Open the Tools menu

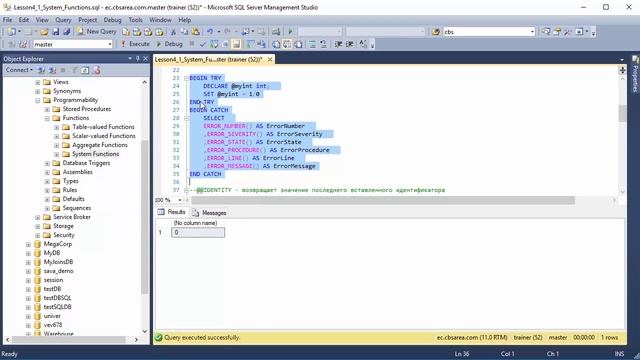135,20
